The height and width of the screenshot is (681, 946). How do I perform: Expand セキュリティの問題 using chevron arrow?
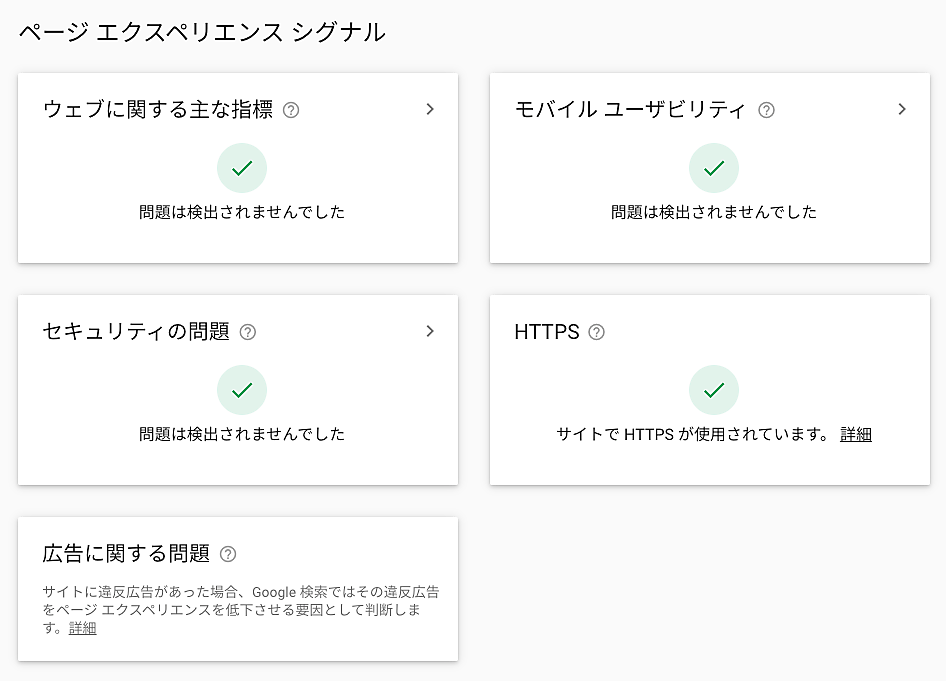[430, 331]
